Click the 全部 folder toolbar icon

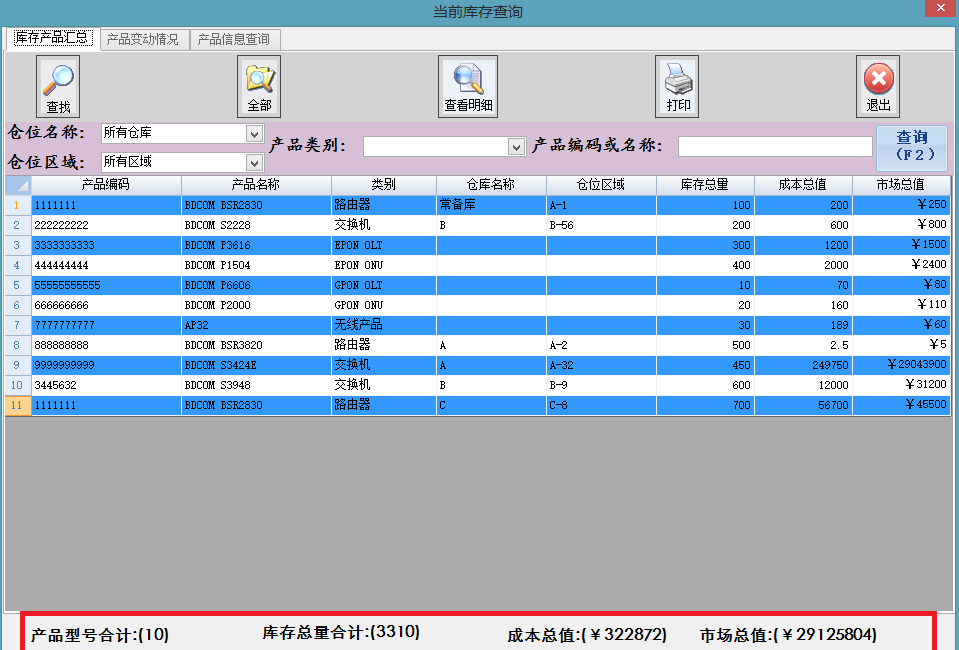259,86
